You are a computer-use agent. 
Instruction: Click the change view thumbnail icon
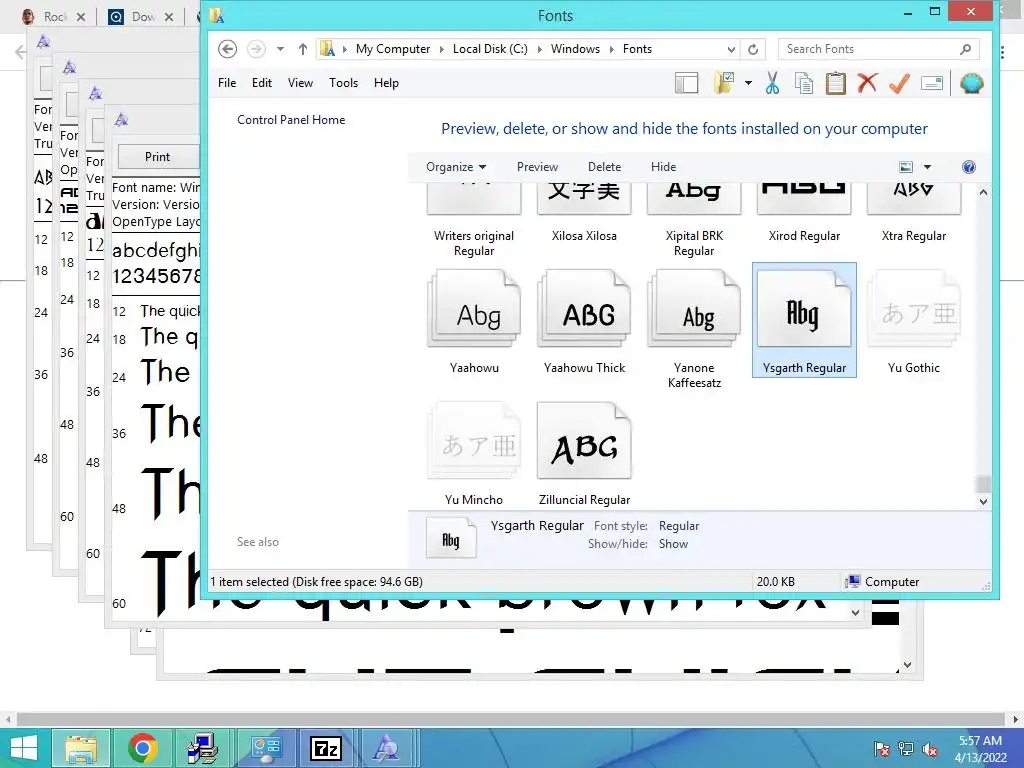pos(906,167)
